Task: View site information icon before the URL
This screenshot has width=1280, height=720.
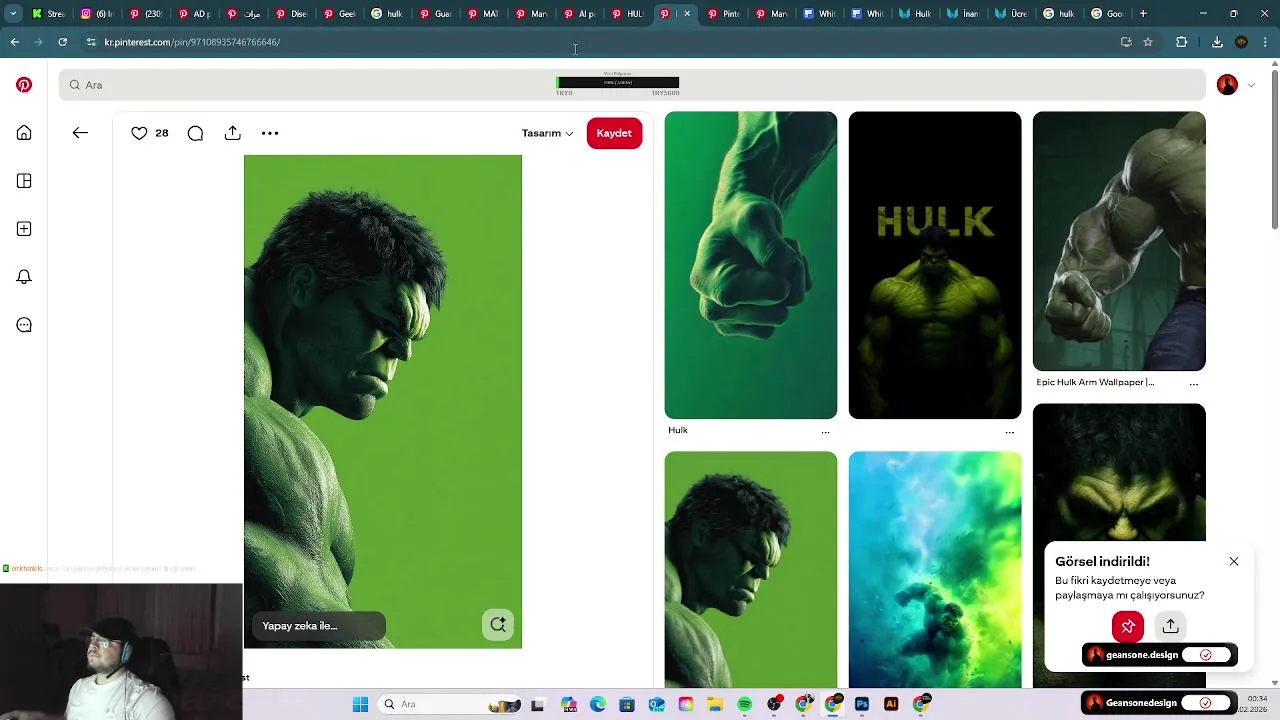Action: coord(91,42)
